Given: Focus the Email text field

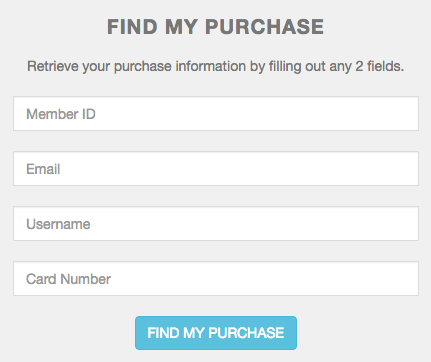Looking at the screenshot, I should (216, 169).
